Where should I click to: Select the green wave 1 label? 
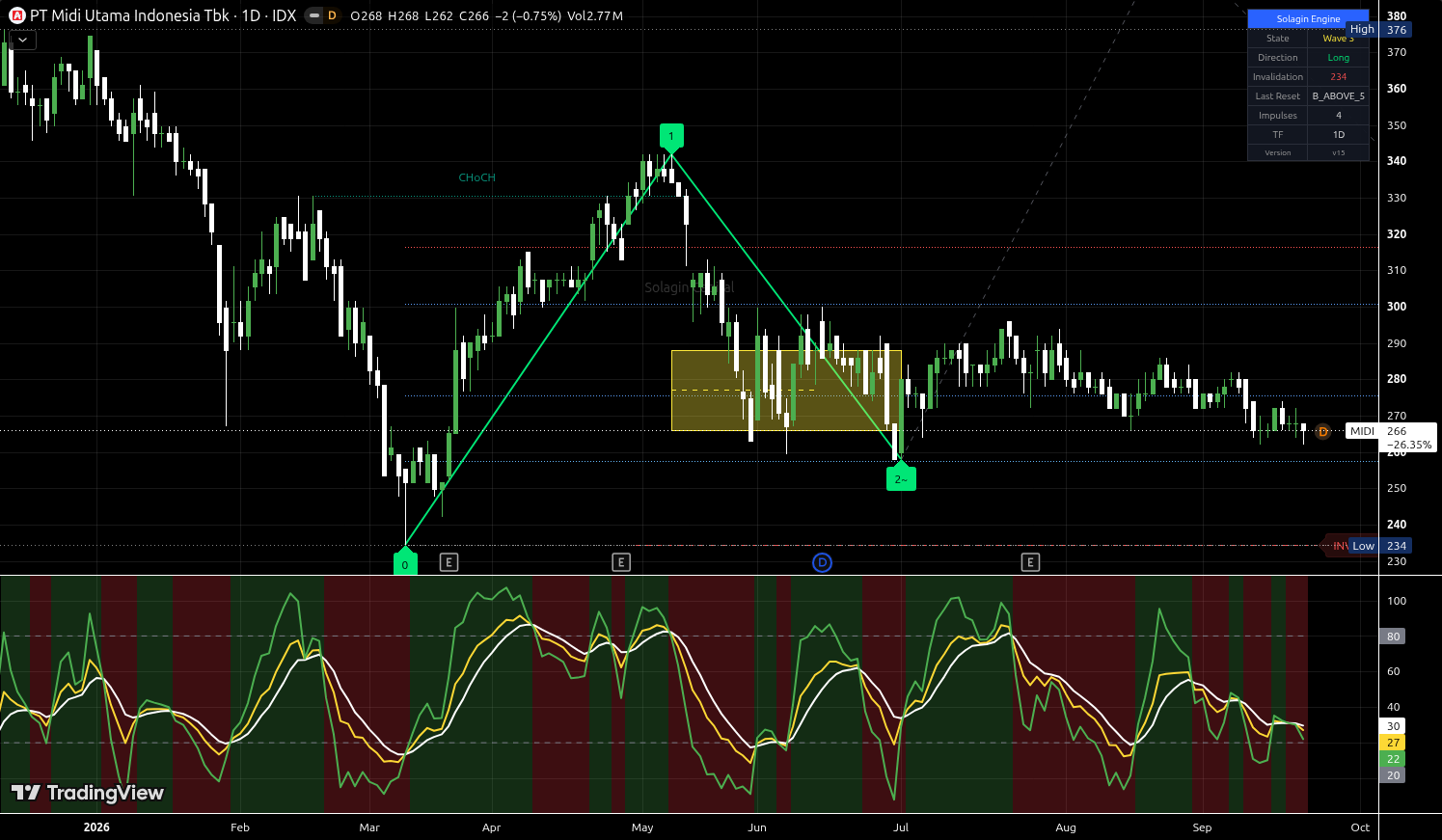tap(671, 138)
